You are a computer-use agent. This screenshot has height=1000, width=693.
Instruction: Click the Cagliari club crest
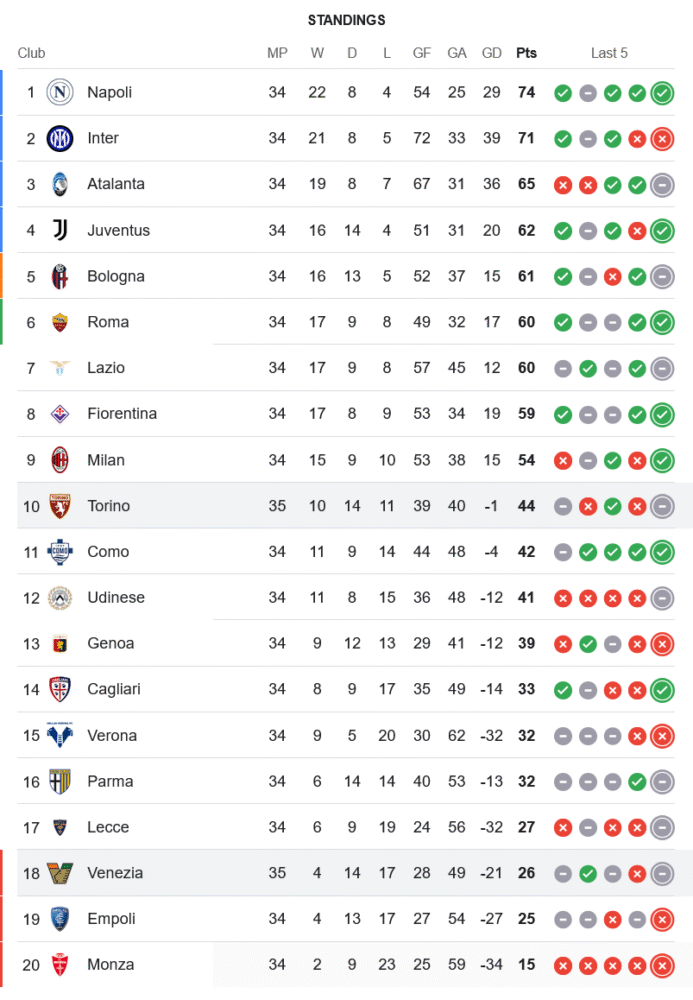tap(60, 689)
